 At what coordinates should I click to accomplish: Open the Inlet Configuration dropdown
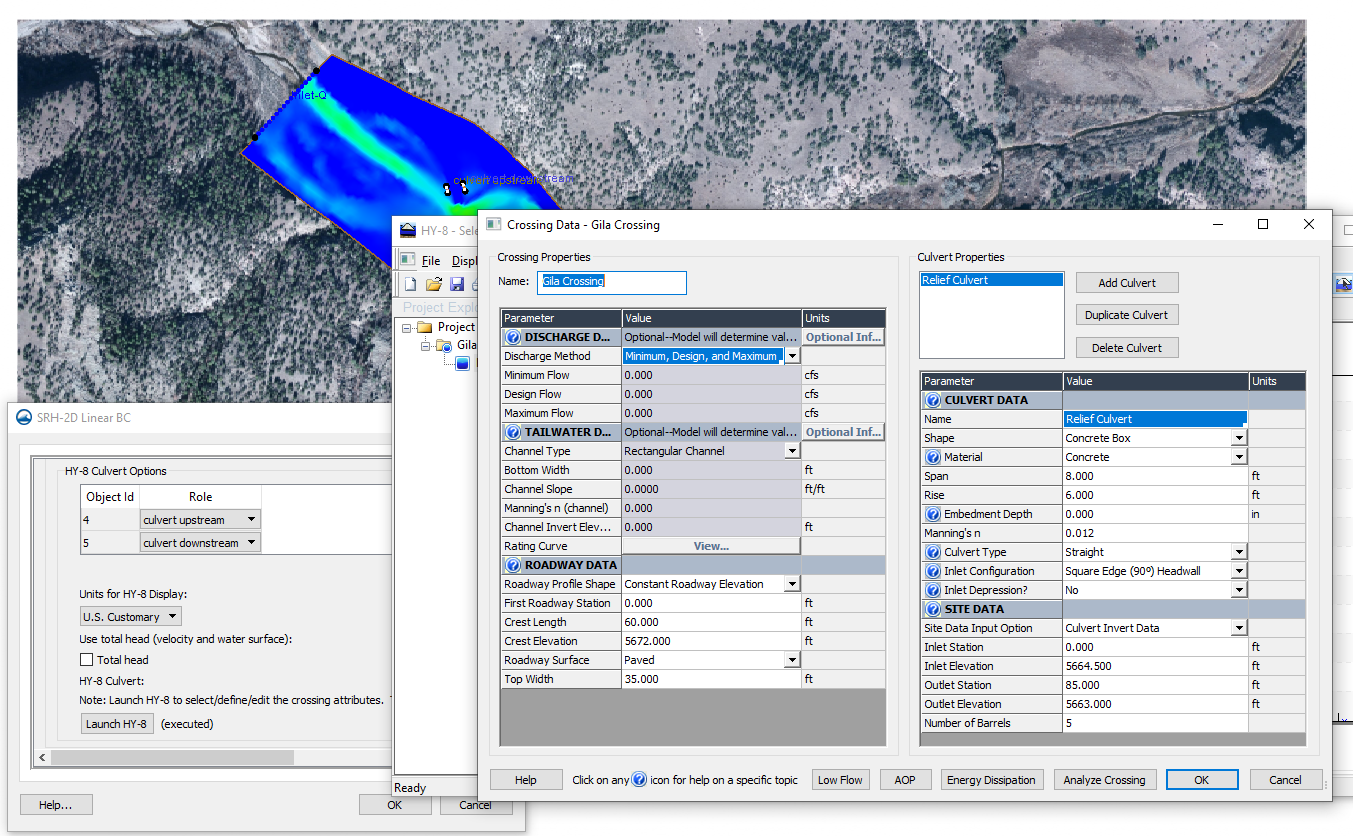point(1239,571)
